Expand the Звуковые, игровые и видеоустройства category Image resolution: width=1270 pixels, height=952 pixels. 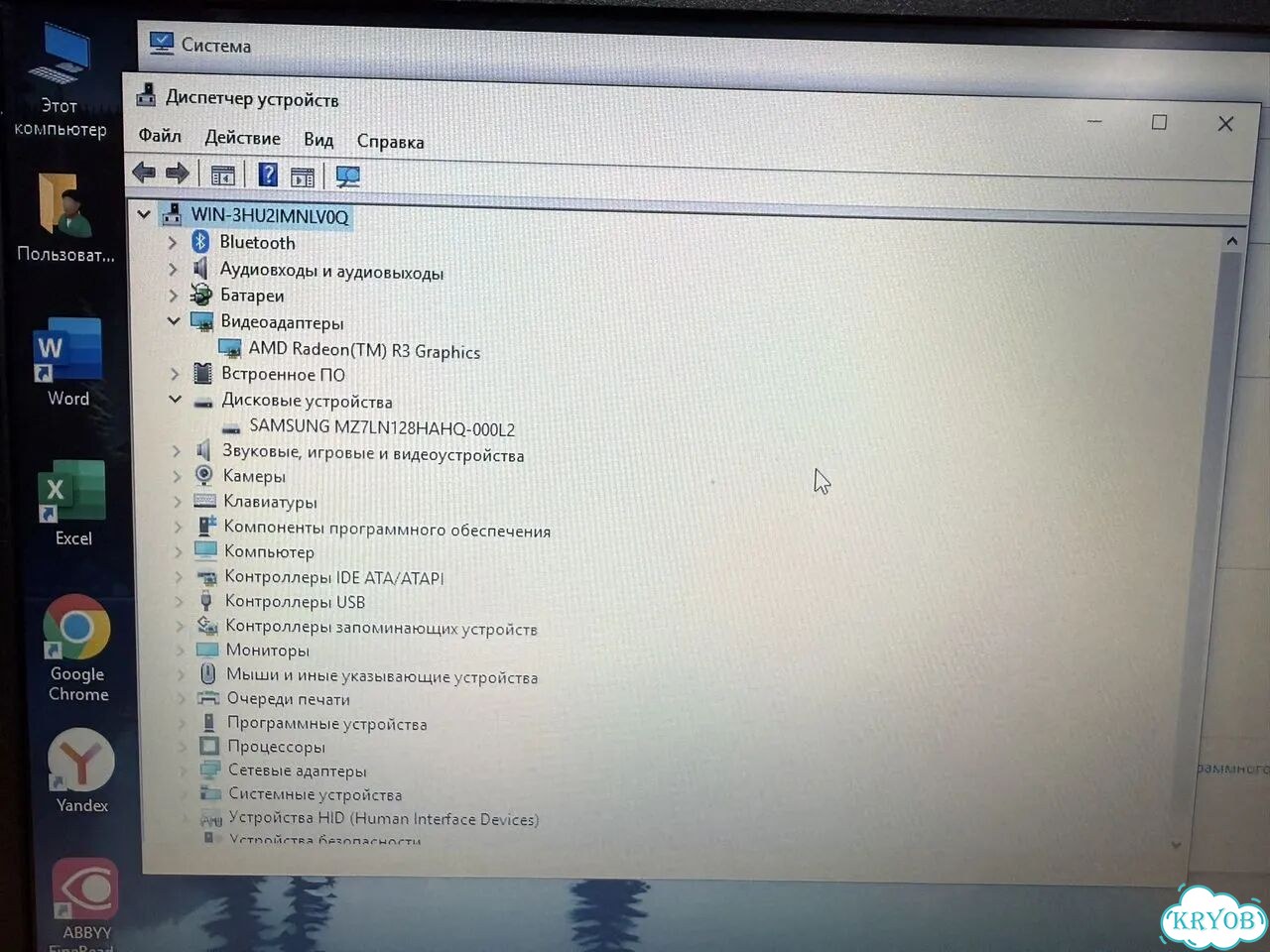(177, 450)
